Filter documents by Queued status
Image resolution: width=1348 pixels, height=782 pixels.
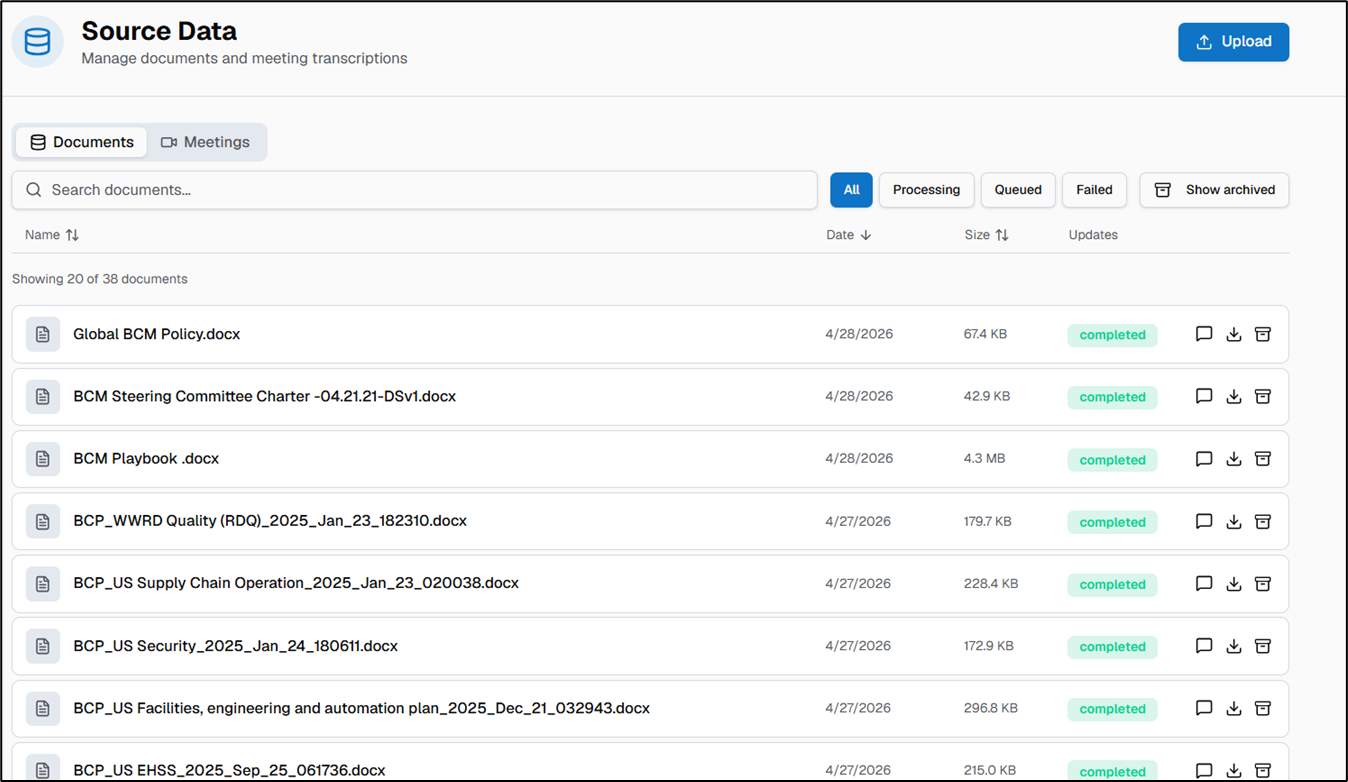pos(1018,190)
